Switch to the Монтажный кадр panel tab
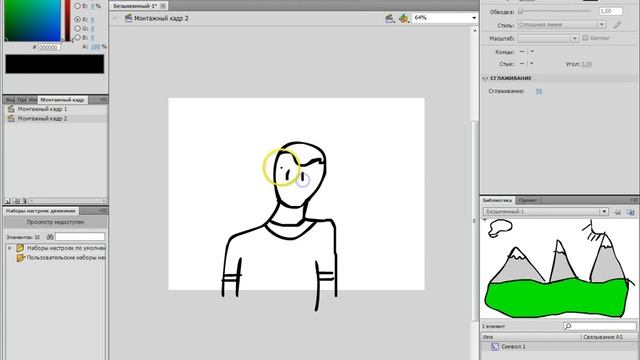Image resolution: width=640 pixels, height=360 pixels. (x=62, y=100)
